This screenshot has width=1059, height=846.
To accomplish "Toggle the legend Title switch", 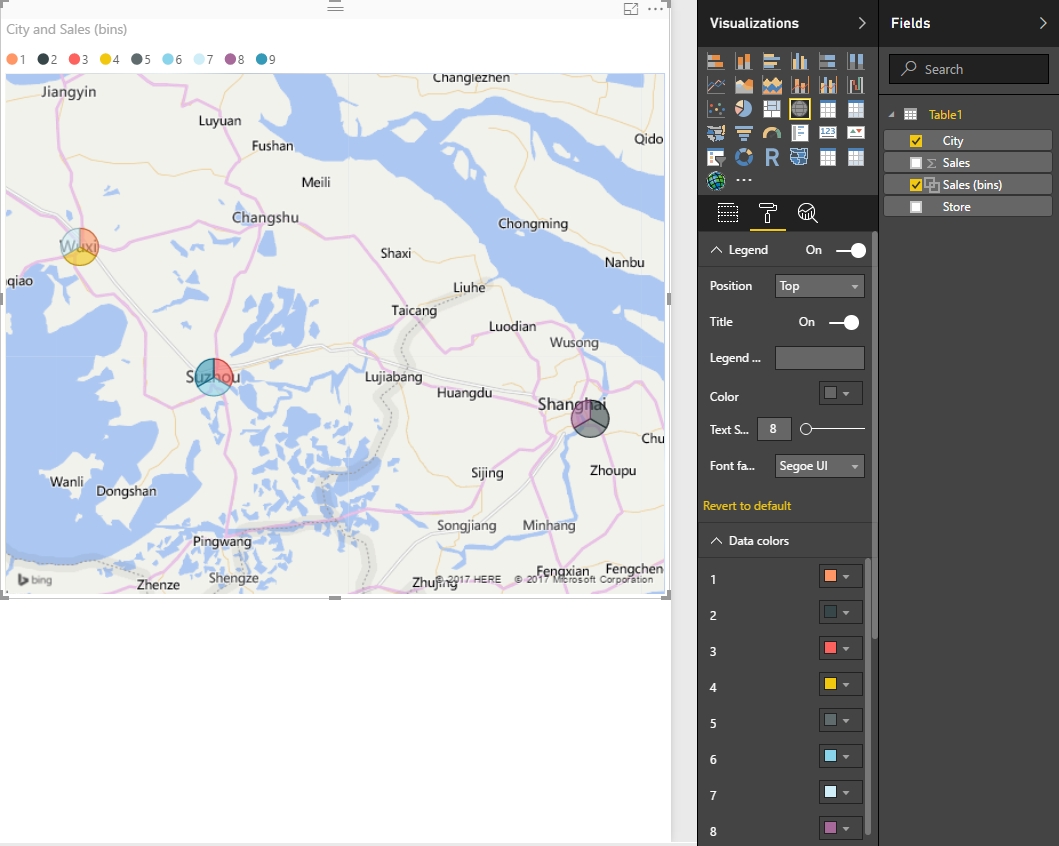I will pyautogui.click(x=844, y=323).
